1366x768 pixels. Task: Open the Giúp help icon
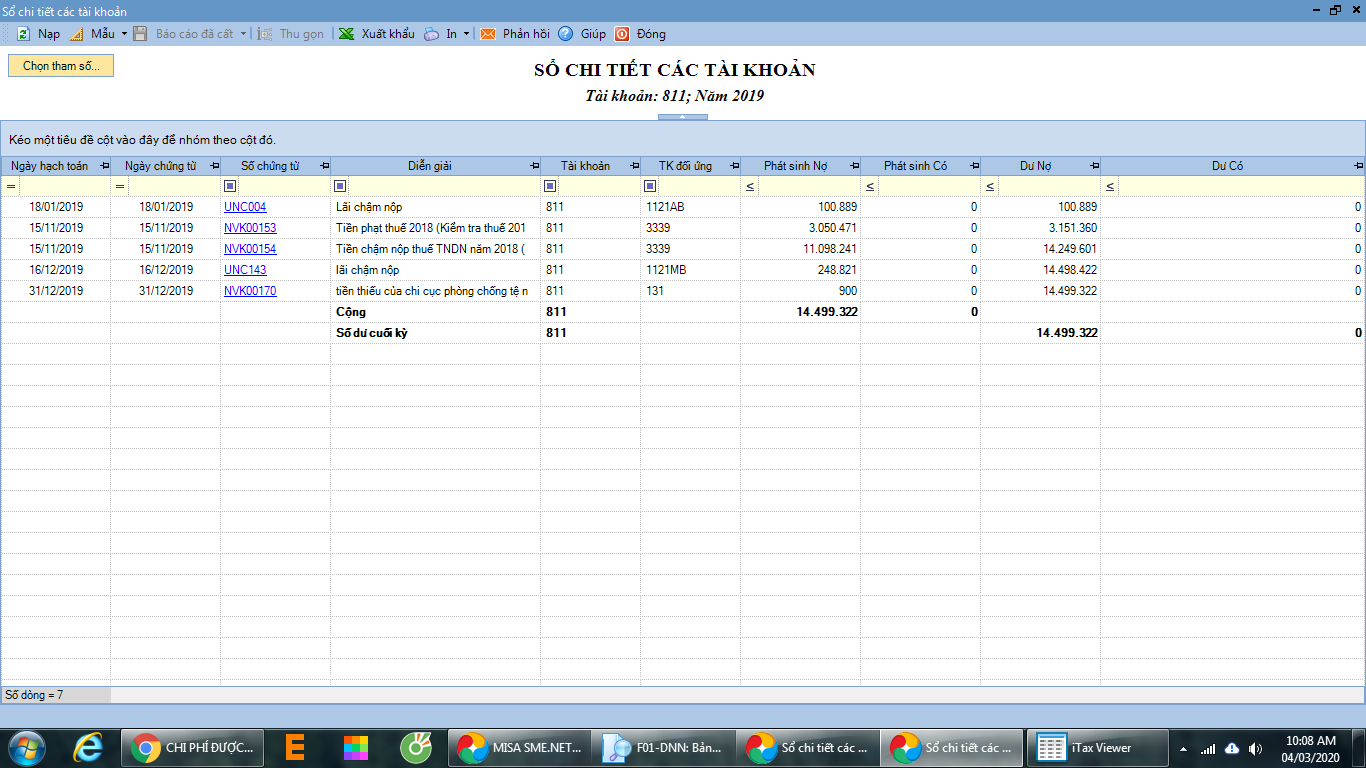[566, 34]
